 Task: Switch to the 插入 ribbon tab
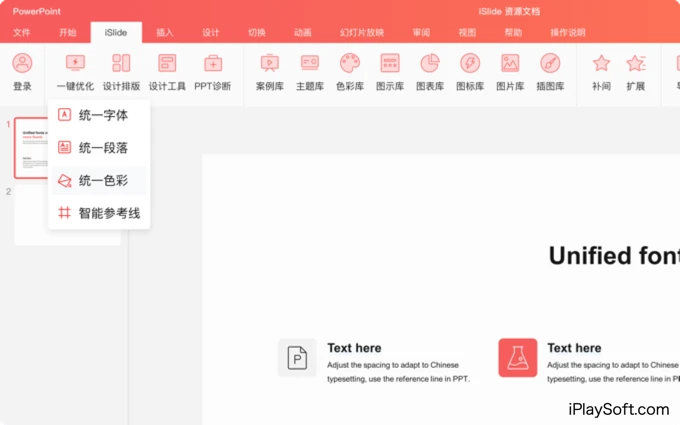point(164,33)
